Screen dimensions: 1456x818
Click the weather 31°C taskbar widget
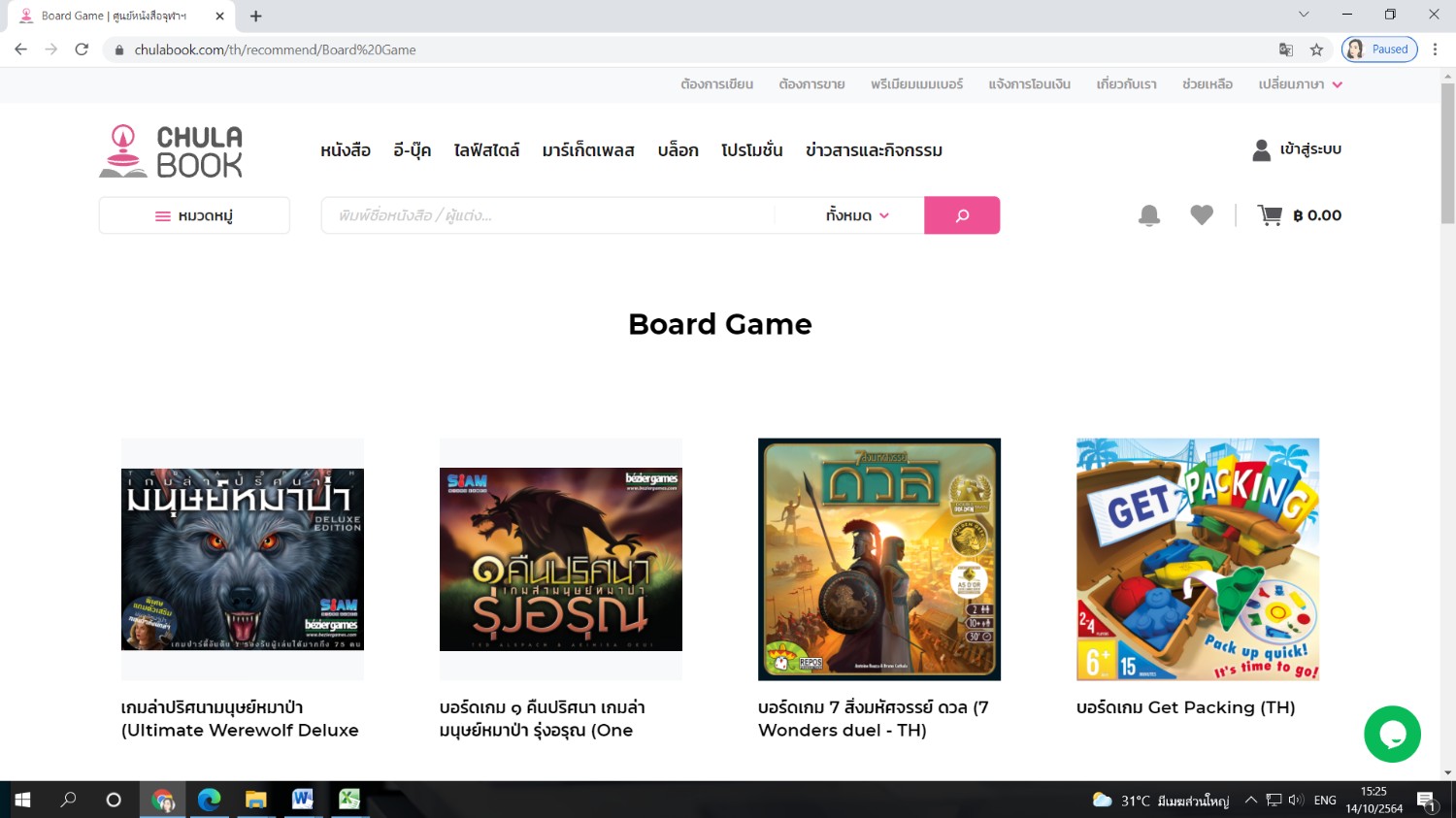pyautogui.click(x=1161, y=801)
